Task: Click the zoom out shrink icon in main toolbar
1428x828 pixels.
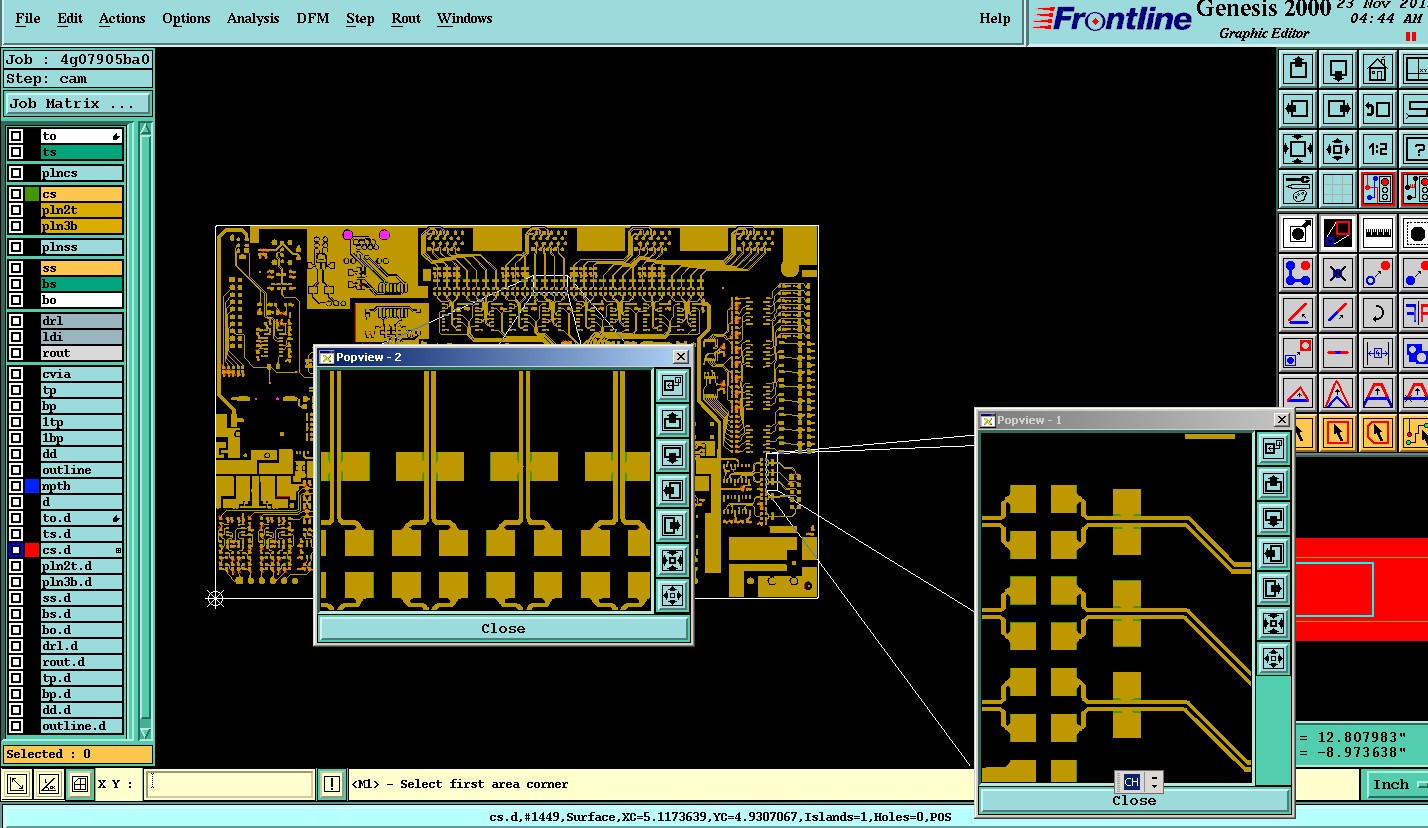Action: click(1338, 149)
